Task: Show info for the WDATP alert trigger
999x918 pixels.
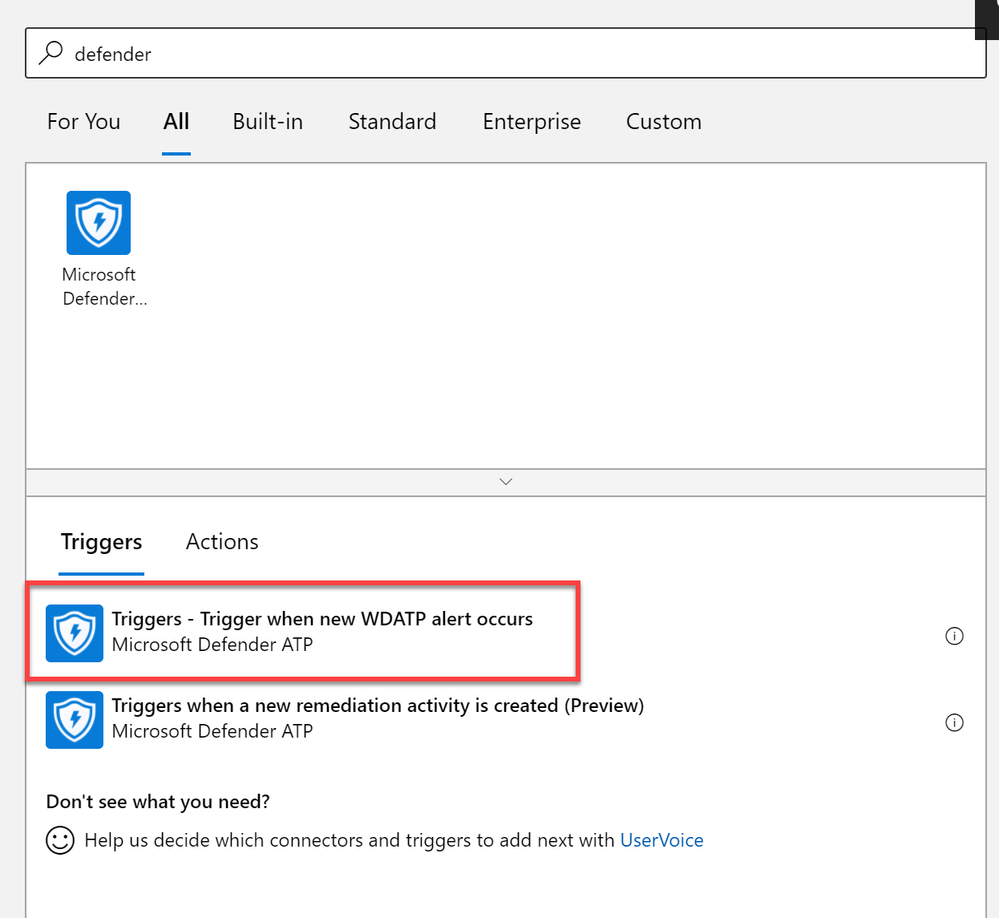Action: (x=954, y=636)
